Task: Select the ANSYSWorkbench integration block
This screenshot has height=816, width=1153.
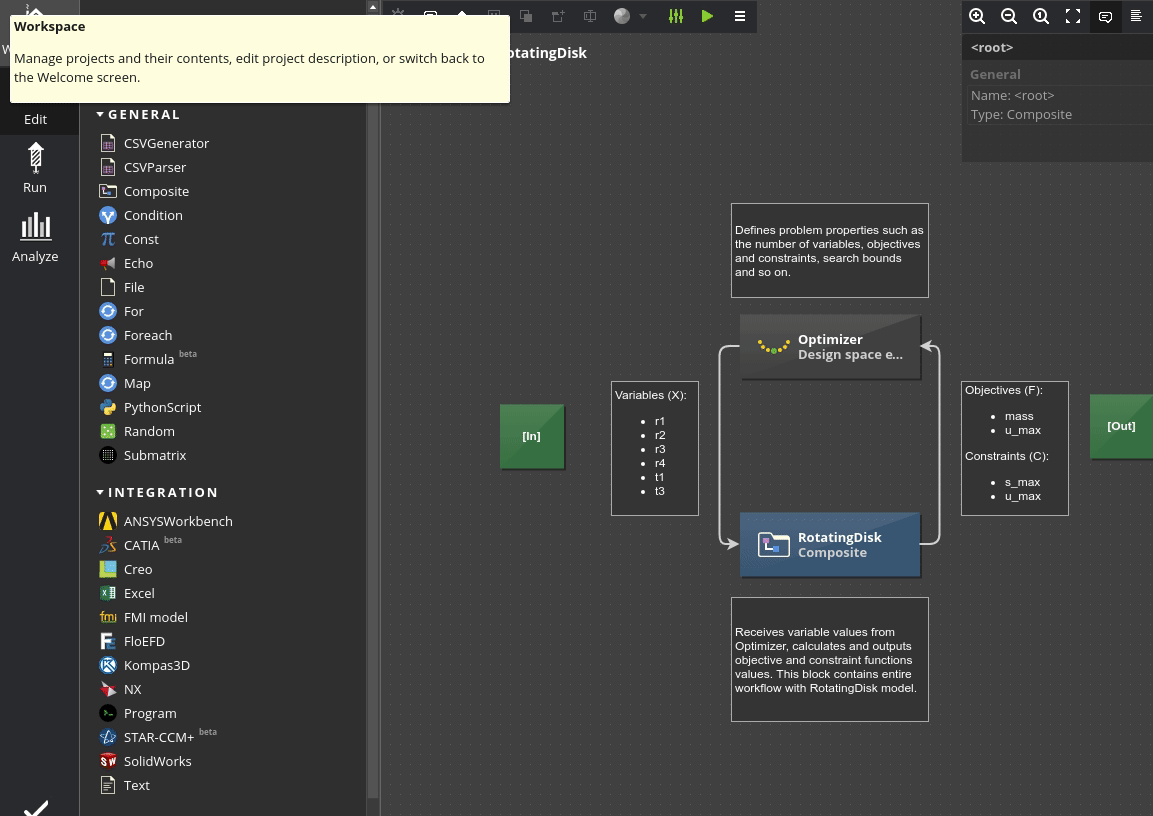Action: [166, 521]
